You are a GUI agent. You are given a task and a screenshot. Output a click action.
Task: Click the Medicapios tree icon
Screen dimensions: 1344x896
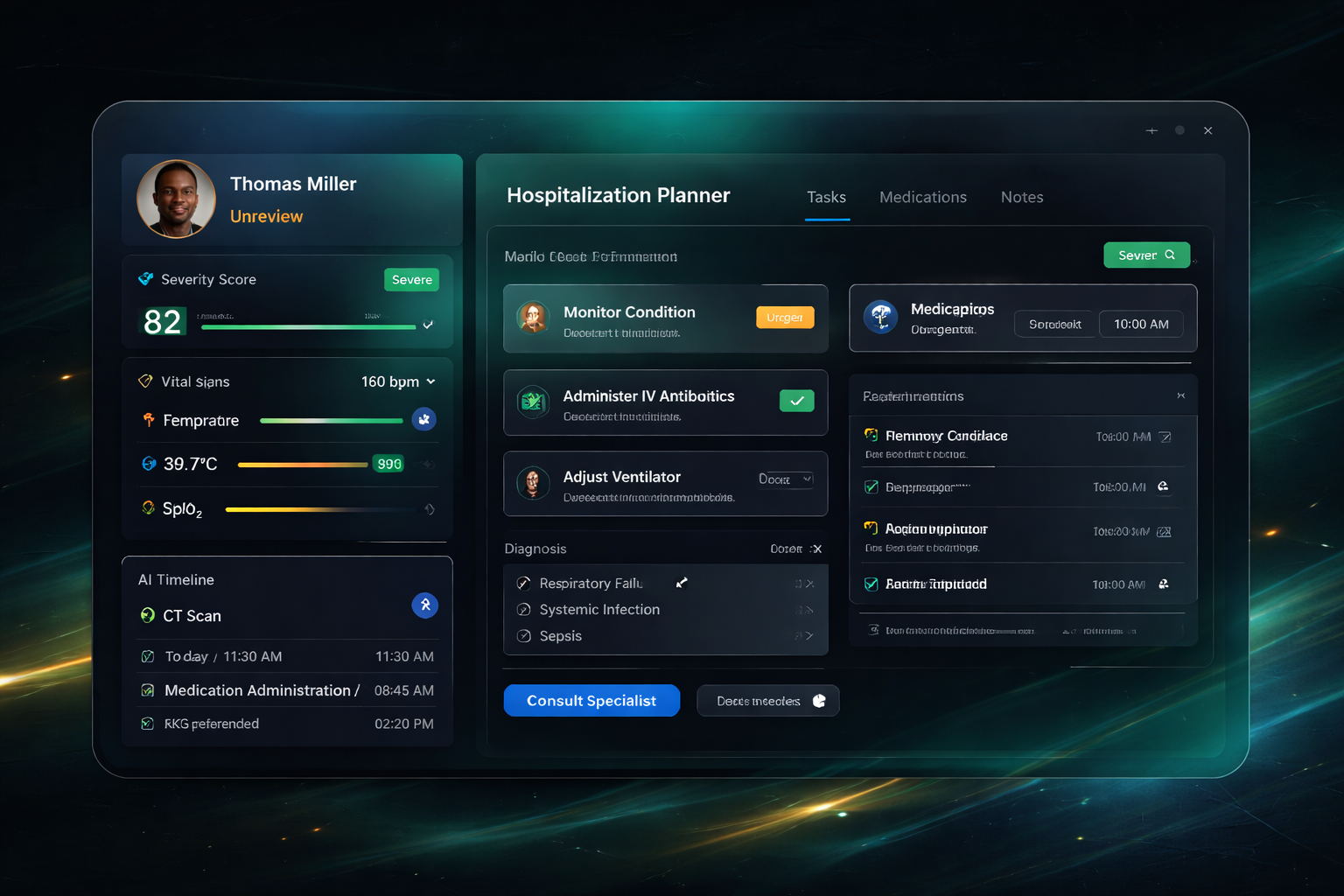[x=880, y=318]
